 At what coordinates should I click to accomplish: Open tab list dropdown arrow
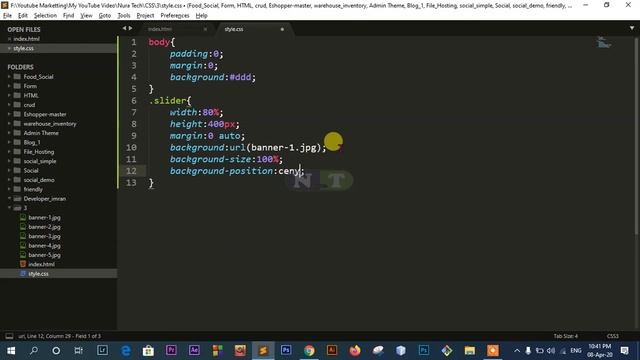(x=632, y=28)
